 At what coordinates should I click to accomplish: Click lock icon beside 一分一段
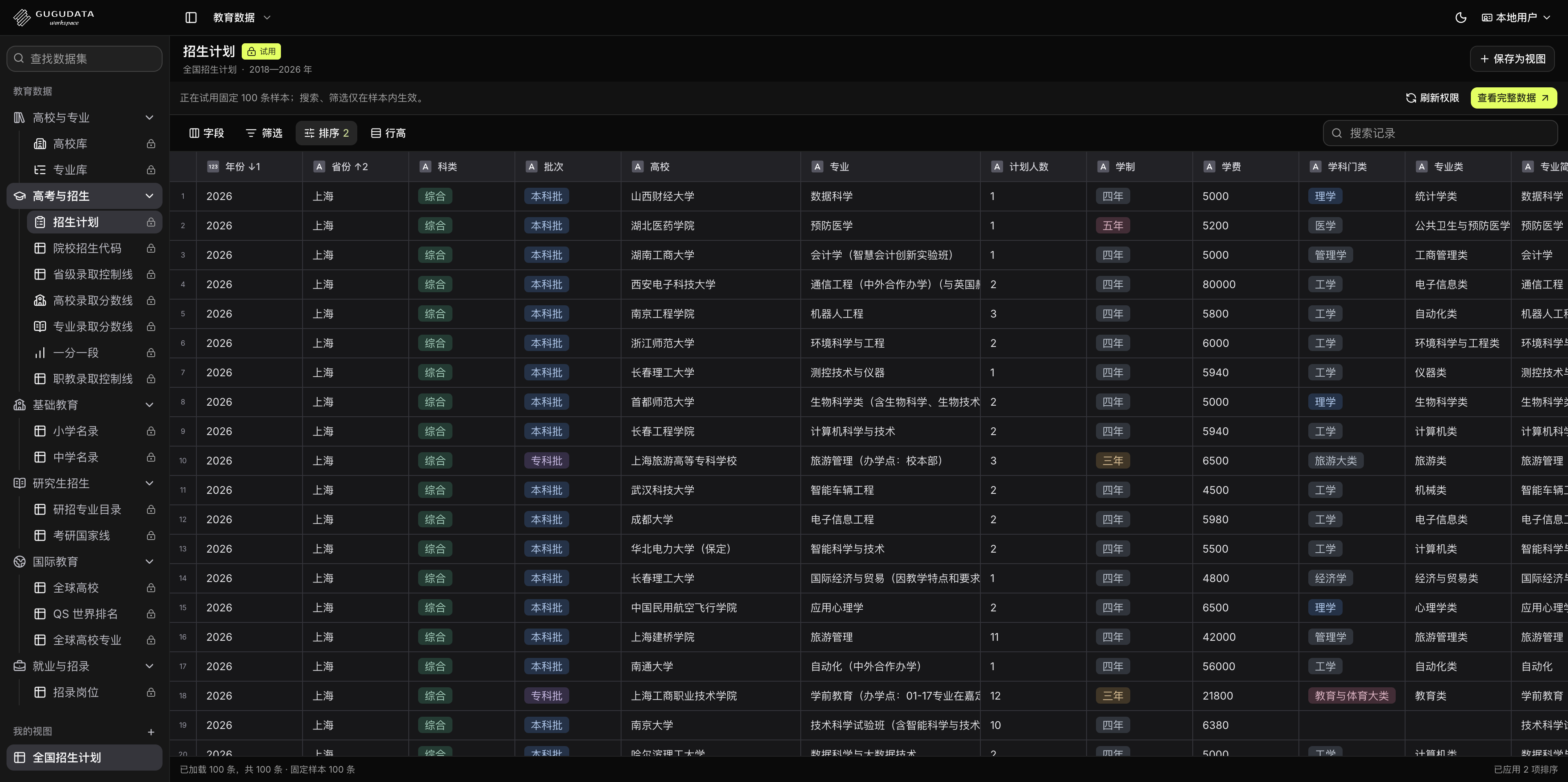coord(151,353)
